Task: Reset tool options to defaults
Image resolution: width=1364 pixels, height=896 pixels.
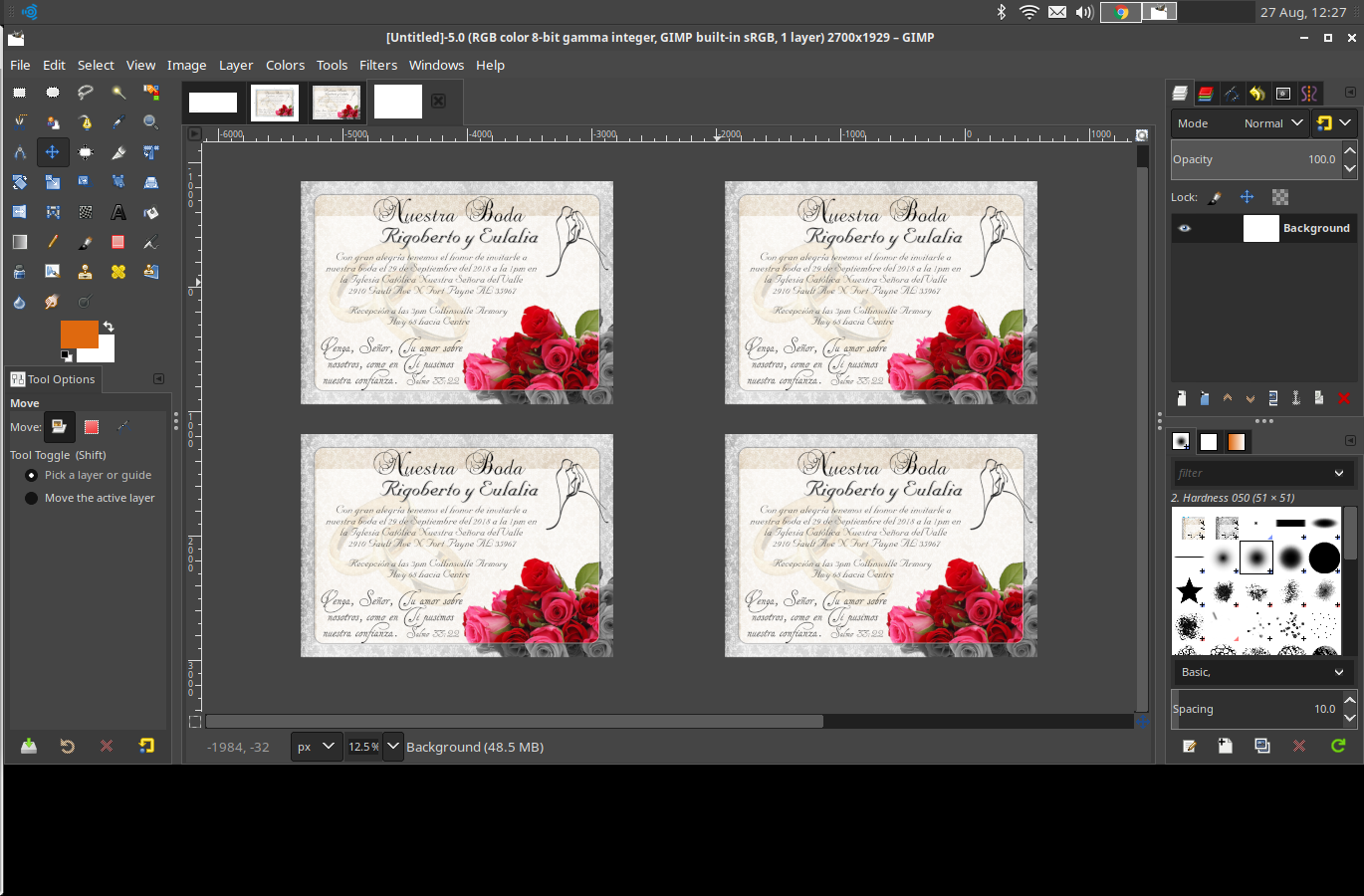Action: point(146,746)
